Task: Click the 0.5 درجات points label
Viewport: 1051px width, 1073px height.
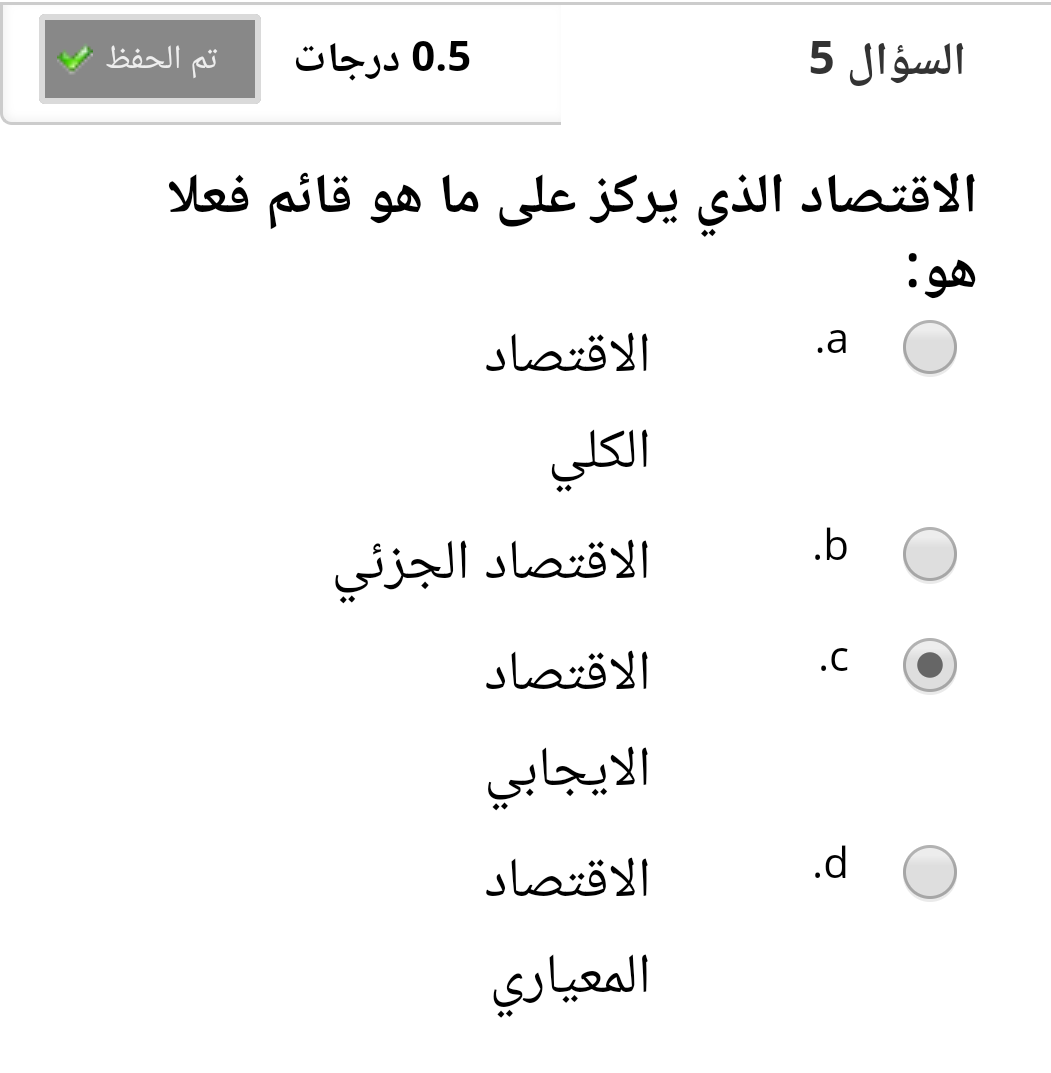Action: [x=382, y=57]
